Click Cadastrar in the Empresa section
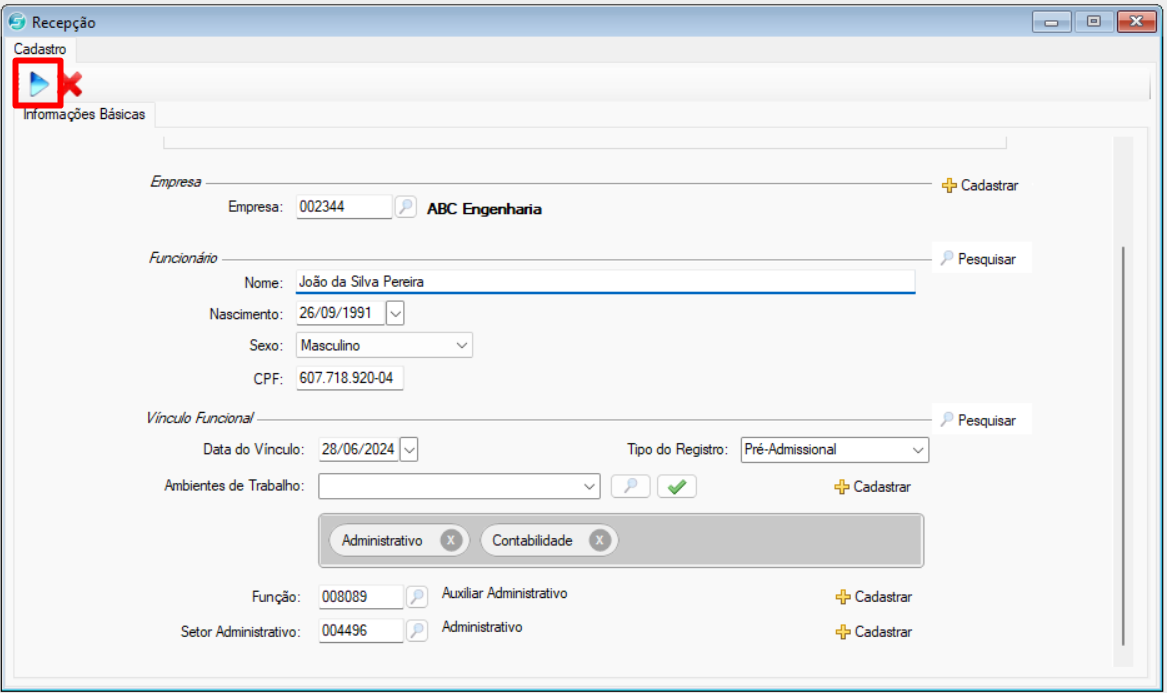The image size is (1167, 693). [980, 185]
